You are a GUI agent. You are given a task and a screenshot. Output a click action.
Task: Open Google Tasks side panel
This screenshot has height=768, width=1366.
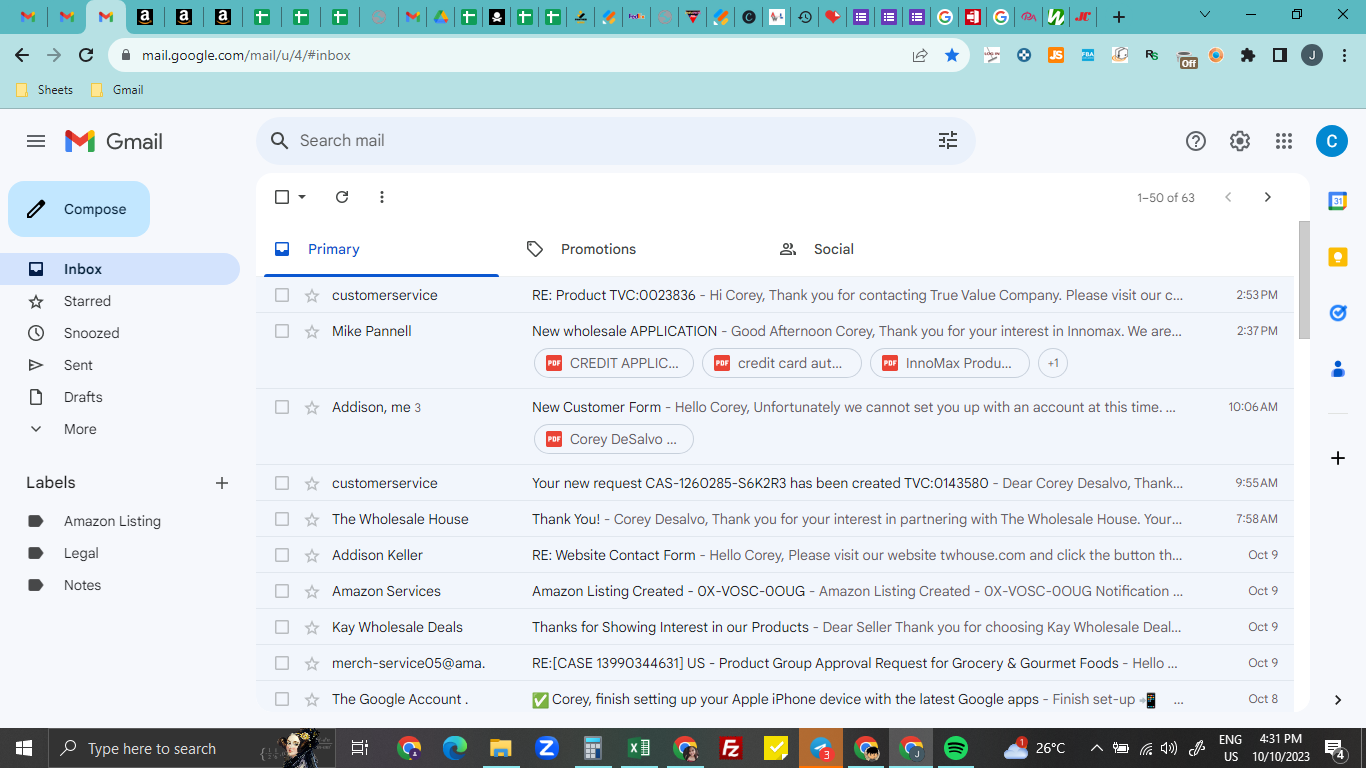1338,313
